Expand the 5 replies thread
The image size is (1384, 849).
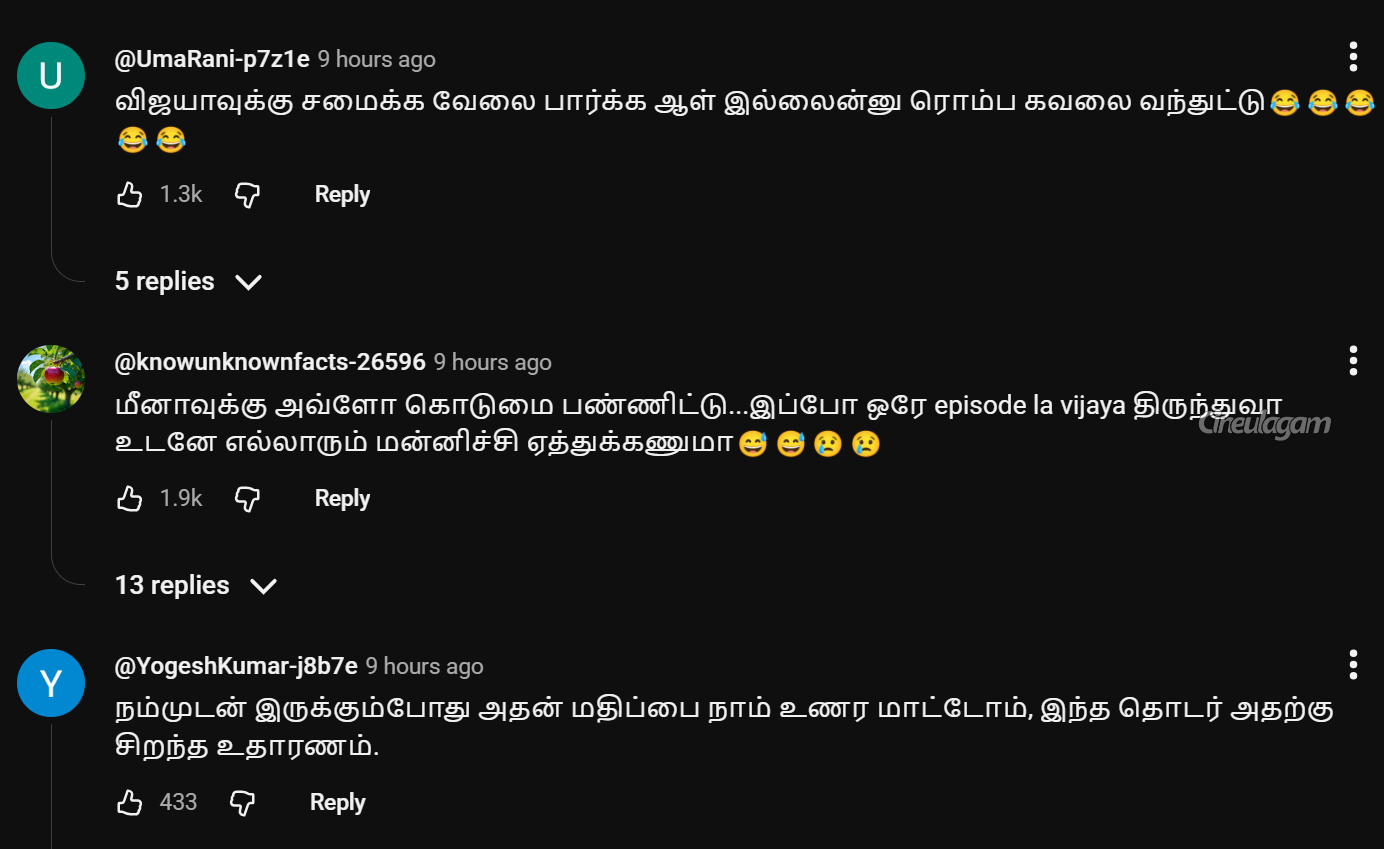coord(188,282)
